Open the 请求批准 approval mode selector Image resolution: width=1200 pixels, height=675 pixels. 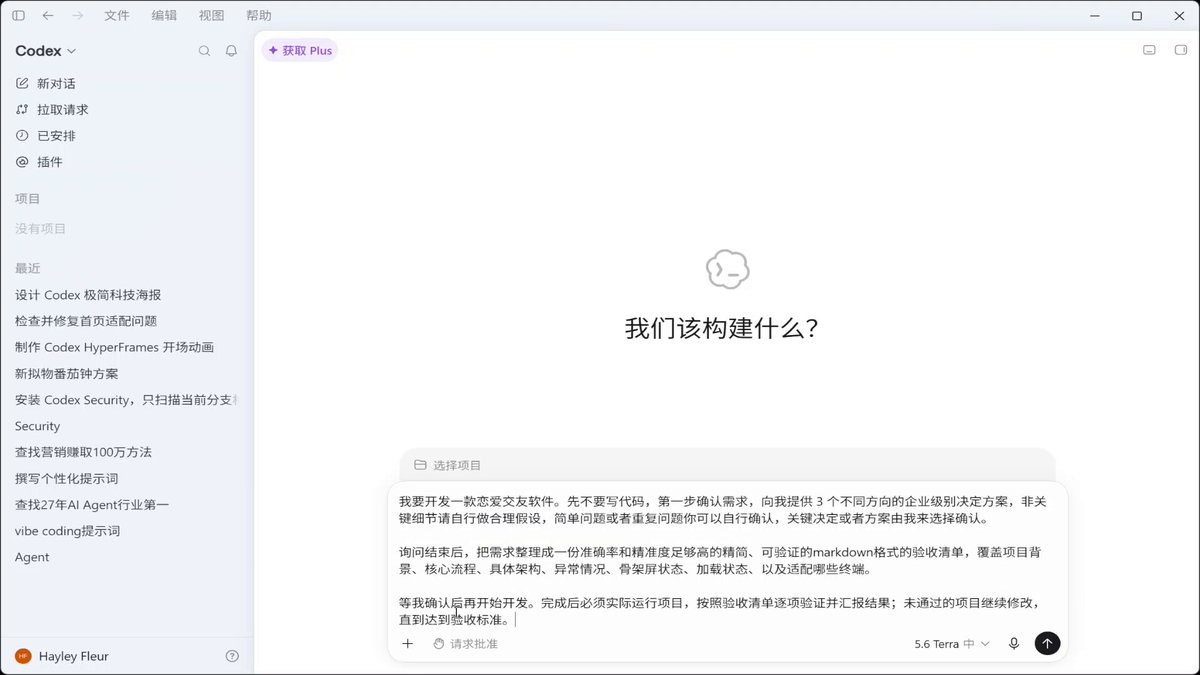(465, 644)
